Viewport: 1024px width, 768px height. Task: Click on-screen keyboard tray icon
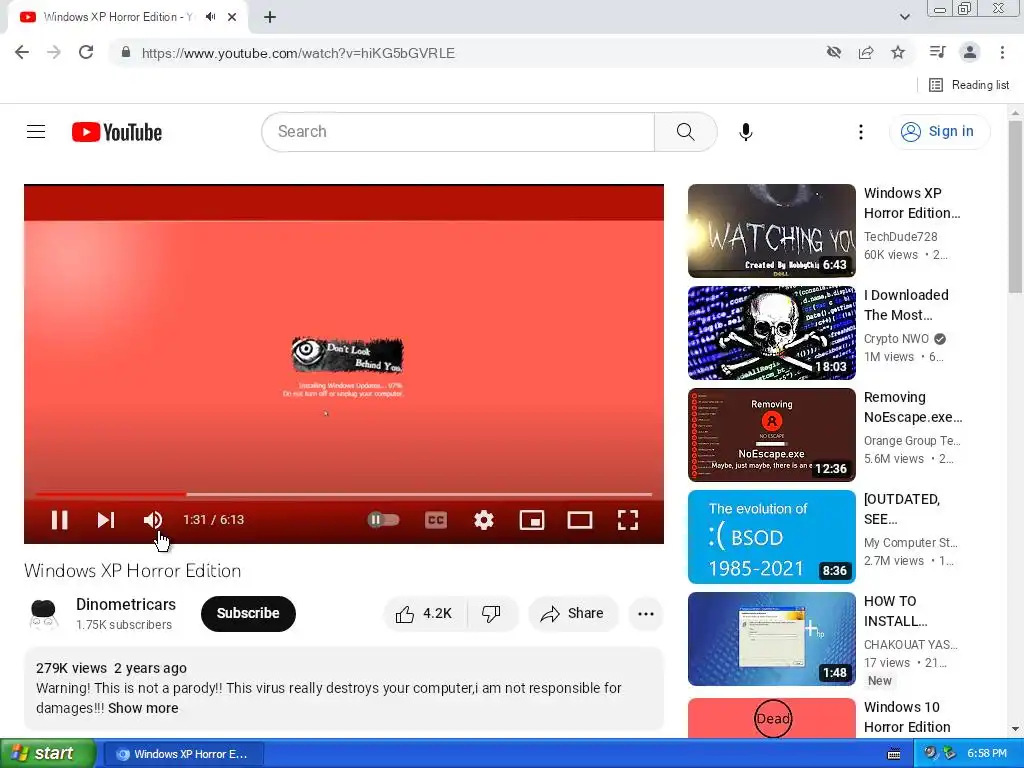click(894, 754)
